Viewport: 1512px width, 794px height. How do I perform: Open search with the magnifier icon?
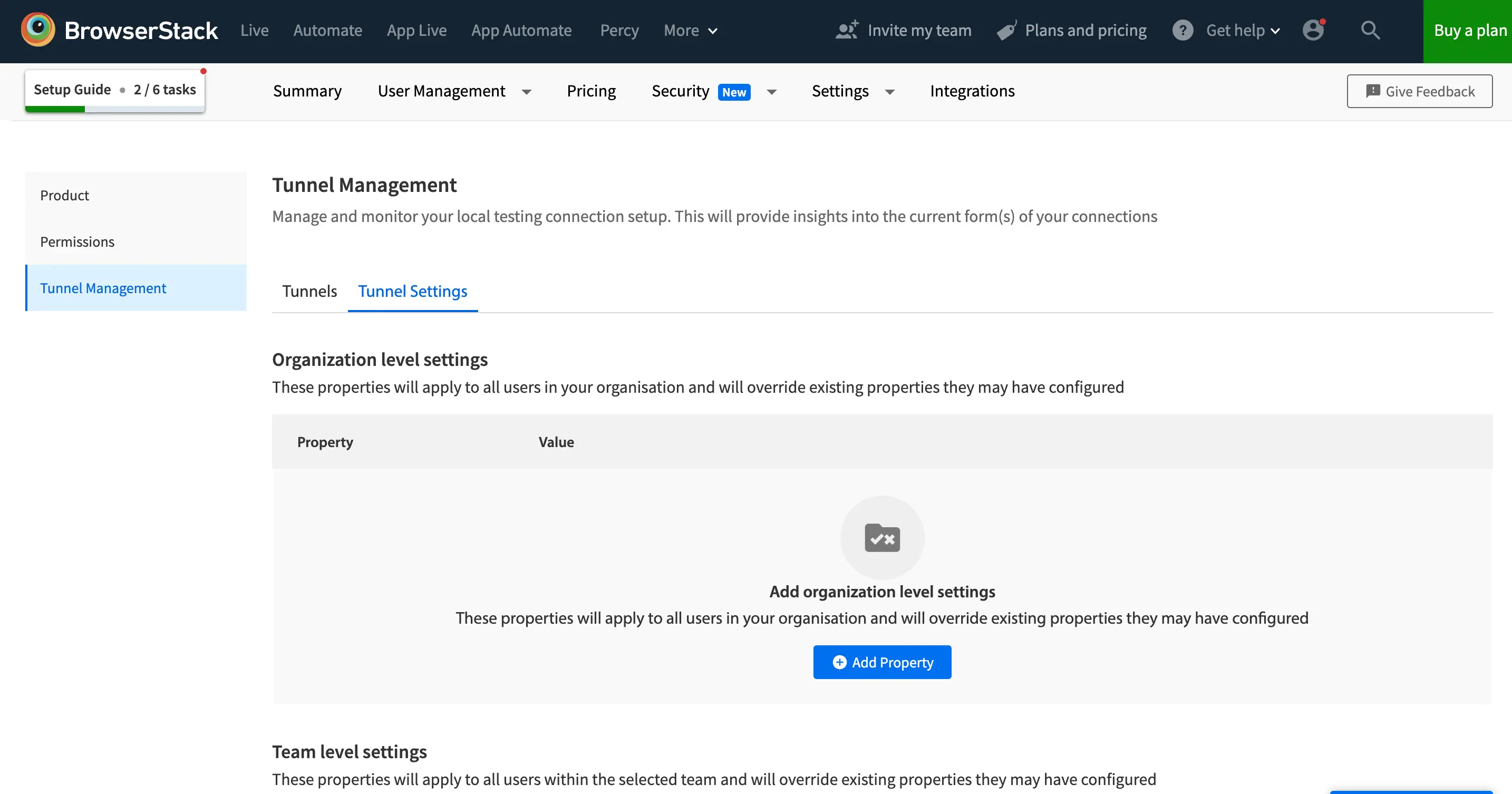coord(1370,30)
